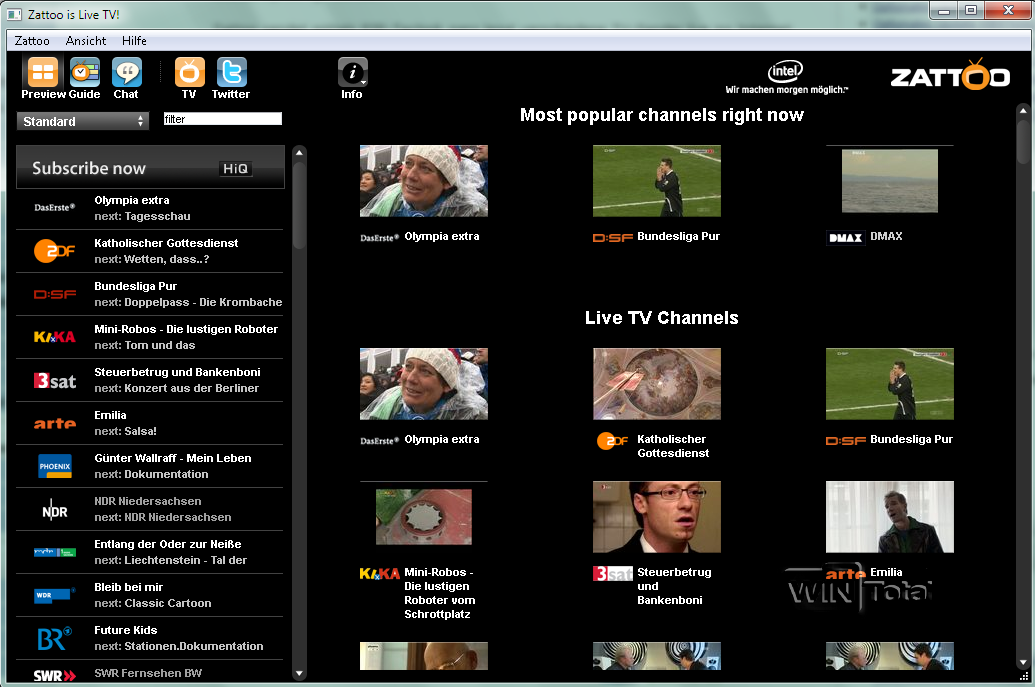
Task: Click inside the filter text field
Action: coord(222,119)
